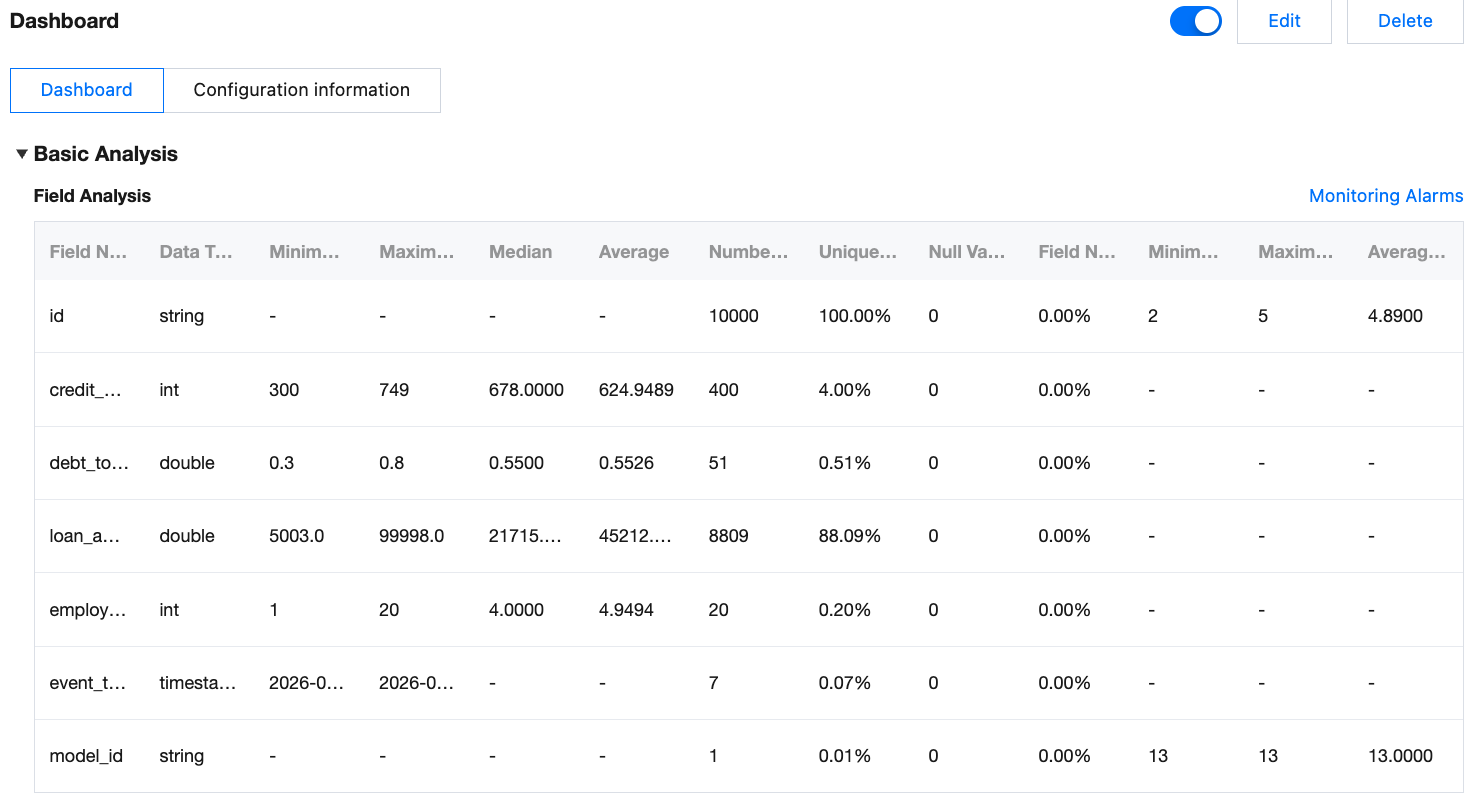Screen dimensions: 1476x804
Task: Open the Monitoring Alarms link
Action: [1385, 196]
